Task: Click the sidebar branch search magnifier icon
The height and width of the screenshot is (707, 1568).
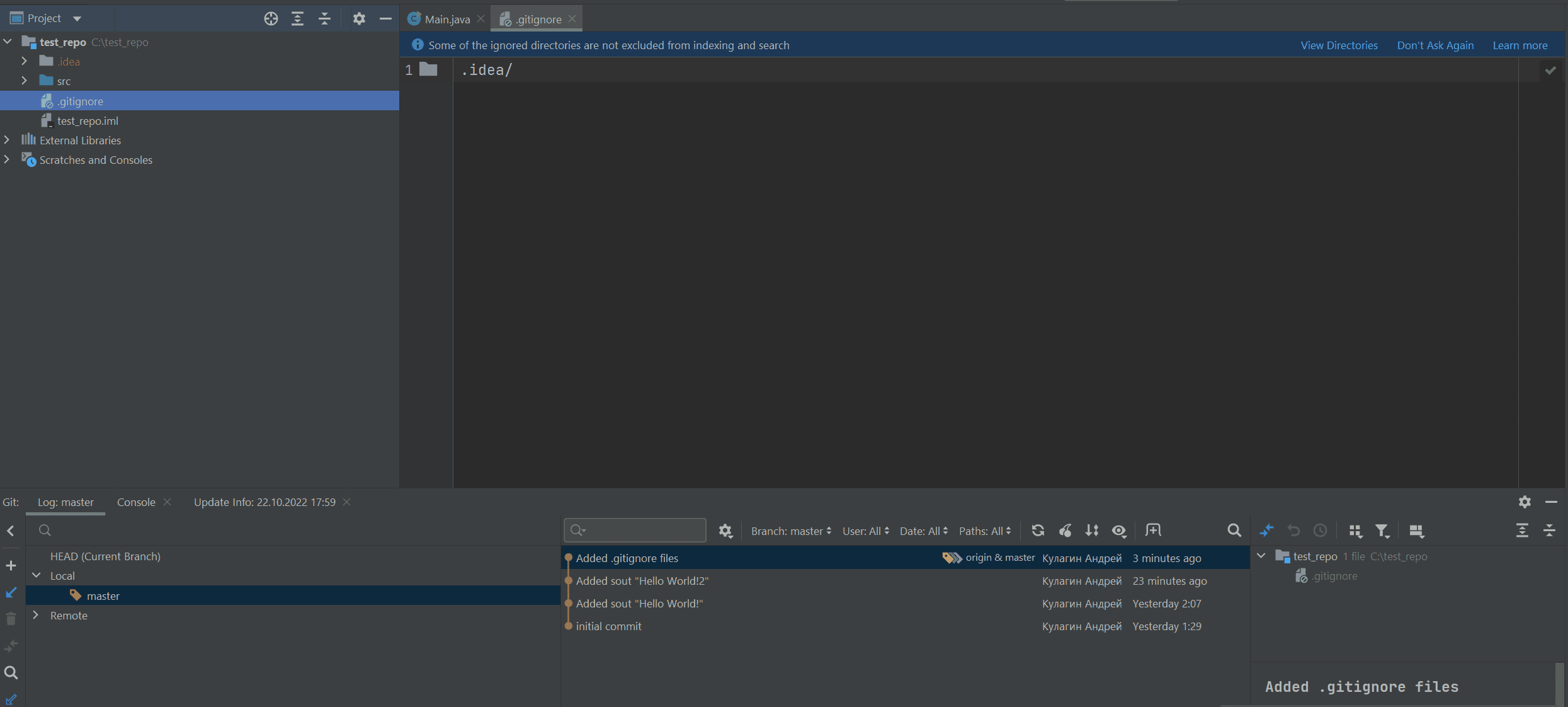Action: 11,672
